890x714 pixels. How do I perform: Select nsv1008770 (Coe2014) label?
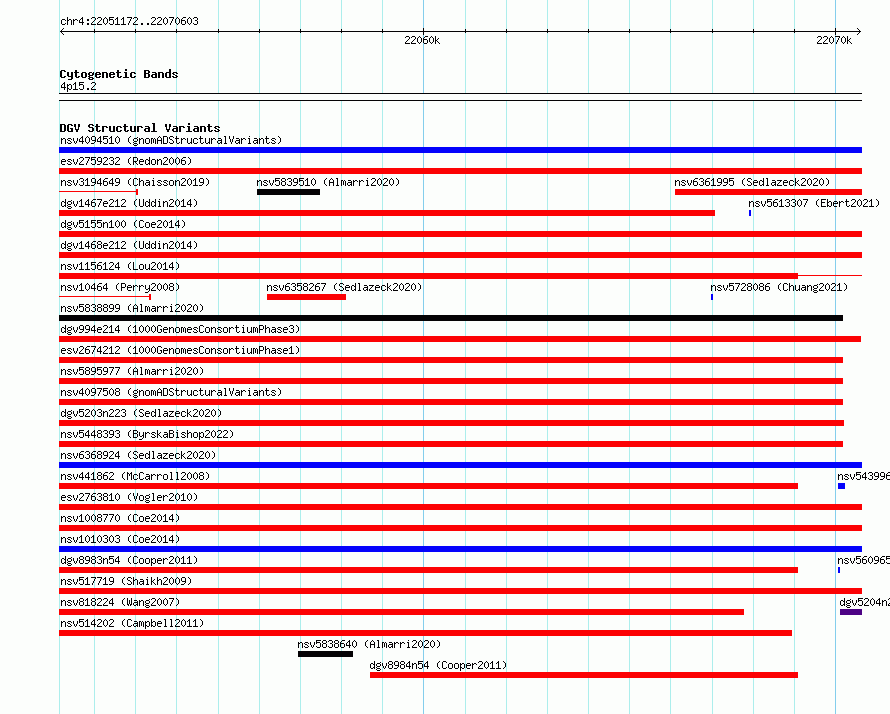pyautogui.click(x=120, y=518)
